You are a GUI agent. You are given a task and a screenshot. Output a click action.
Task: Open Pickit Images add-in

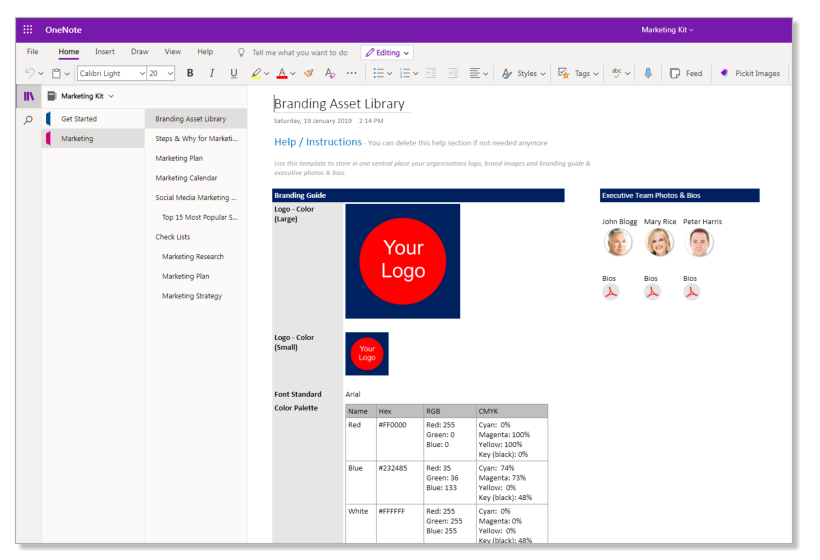(750, 73)
